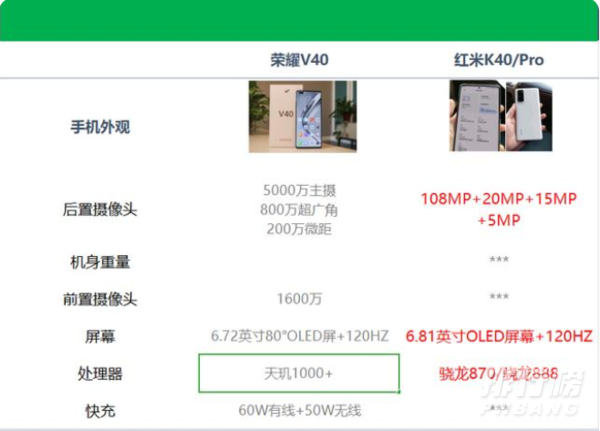The height and width of the screenshot is (431, 600).
Task: Select the 手机外观 row label
Action: pos(100,127)
